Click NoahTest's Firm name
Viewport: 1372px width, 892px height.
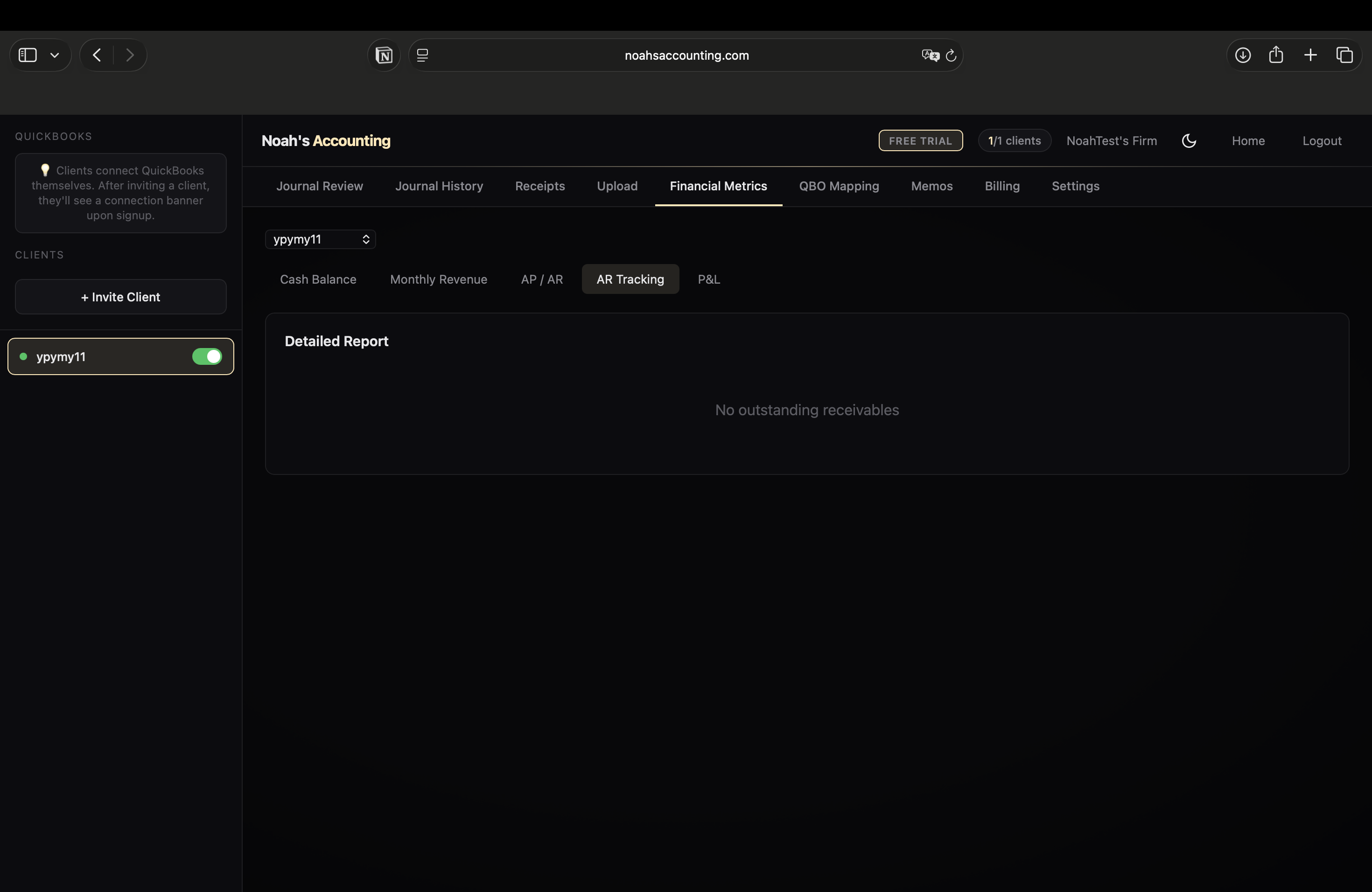1112,140
